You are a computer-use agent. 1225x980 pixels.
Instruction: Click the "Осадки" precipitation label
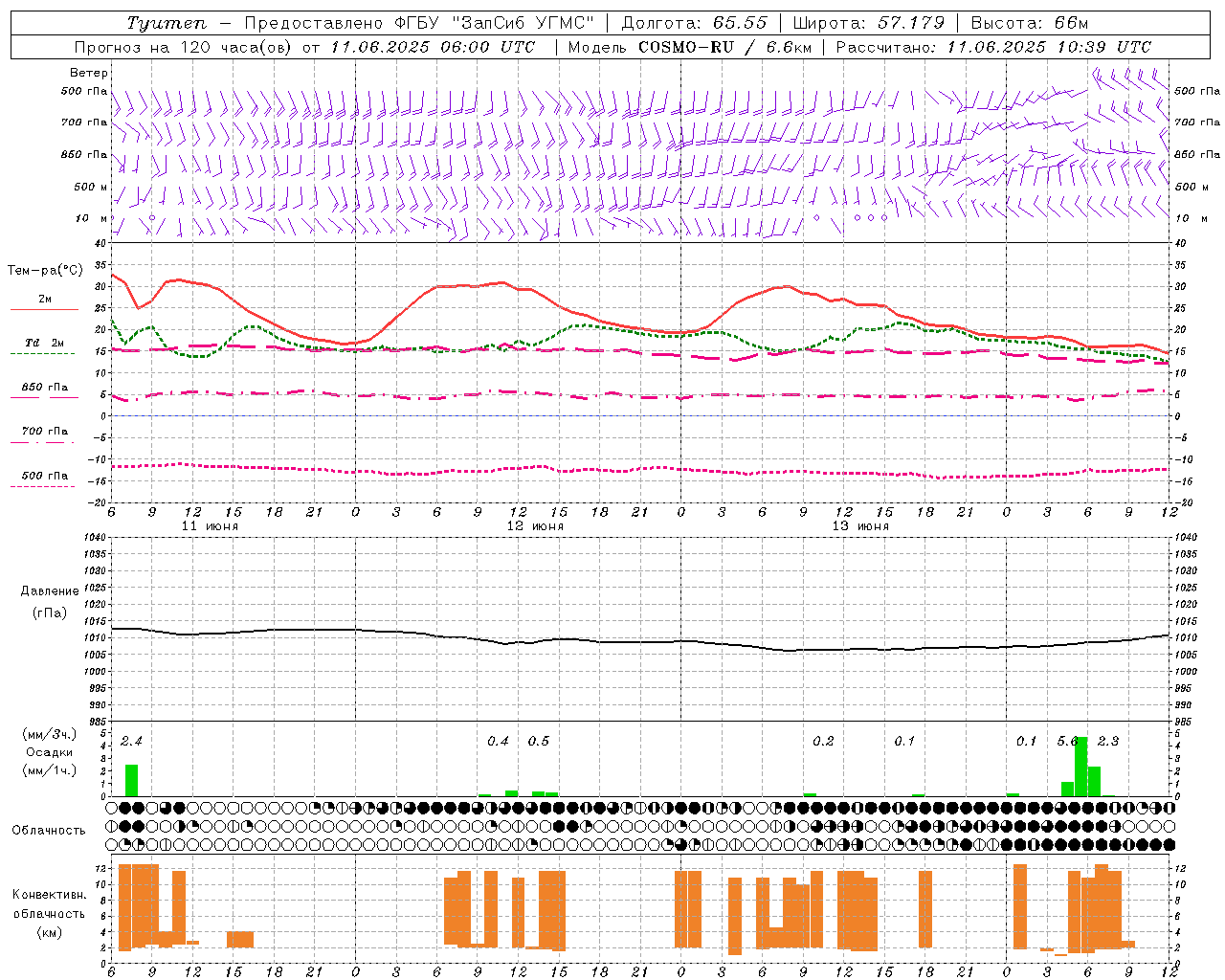(x=50, y=752)
